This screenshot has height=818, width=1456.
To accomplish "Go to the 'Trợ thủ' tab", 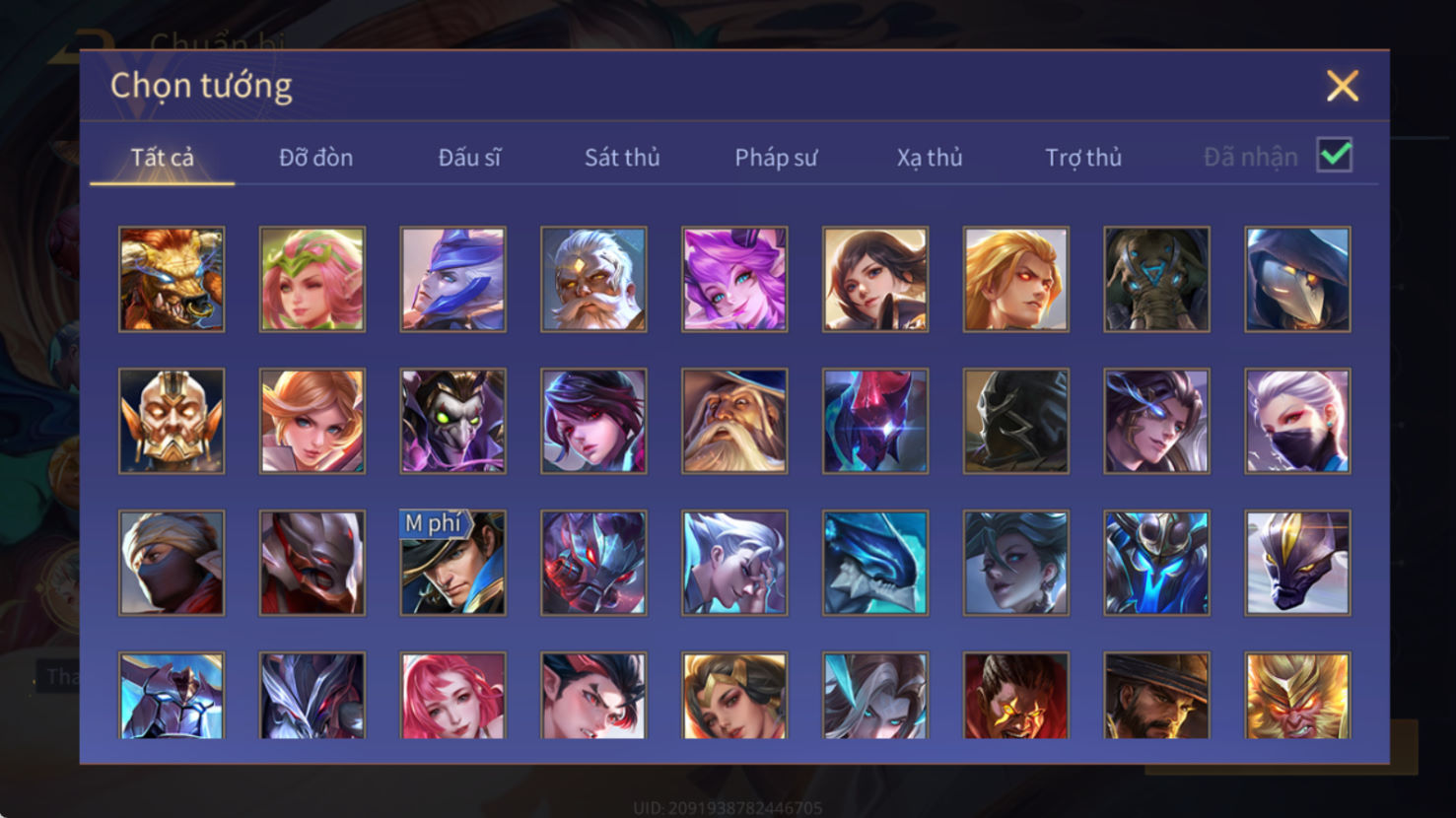I will coord(1083,158).
